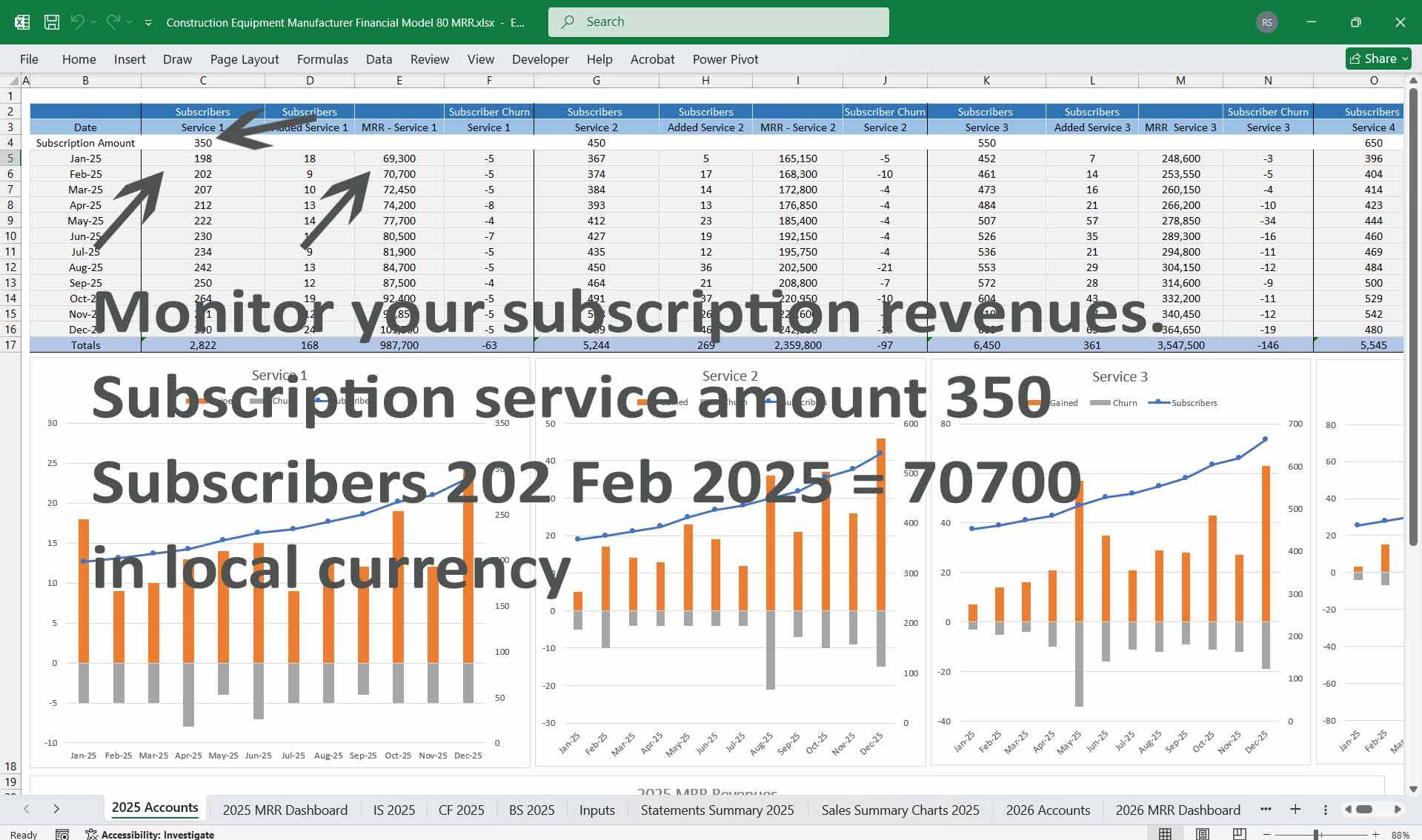Open the RS user account avatar
Screen dimensions: 1422x840
1267,22
